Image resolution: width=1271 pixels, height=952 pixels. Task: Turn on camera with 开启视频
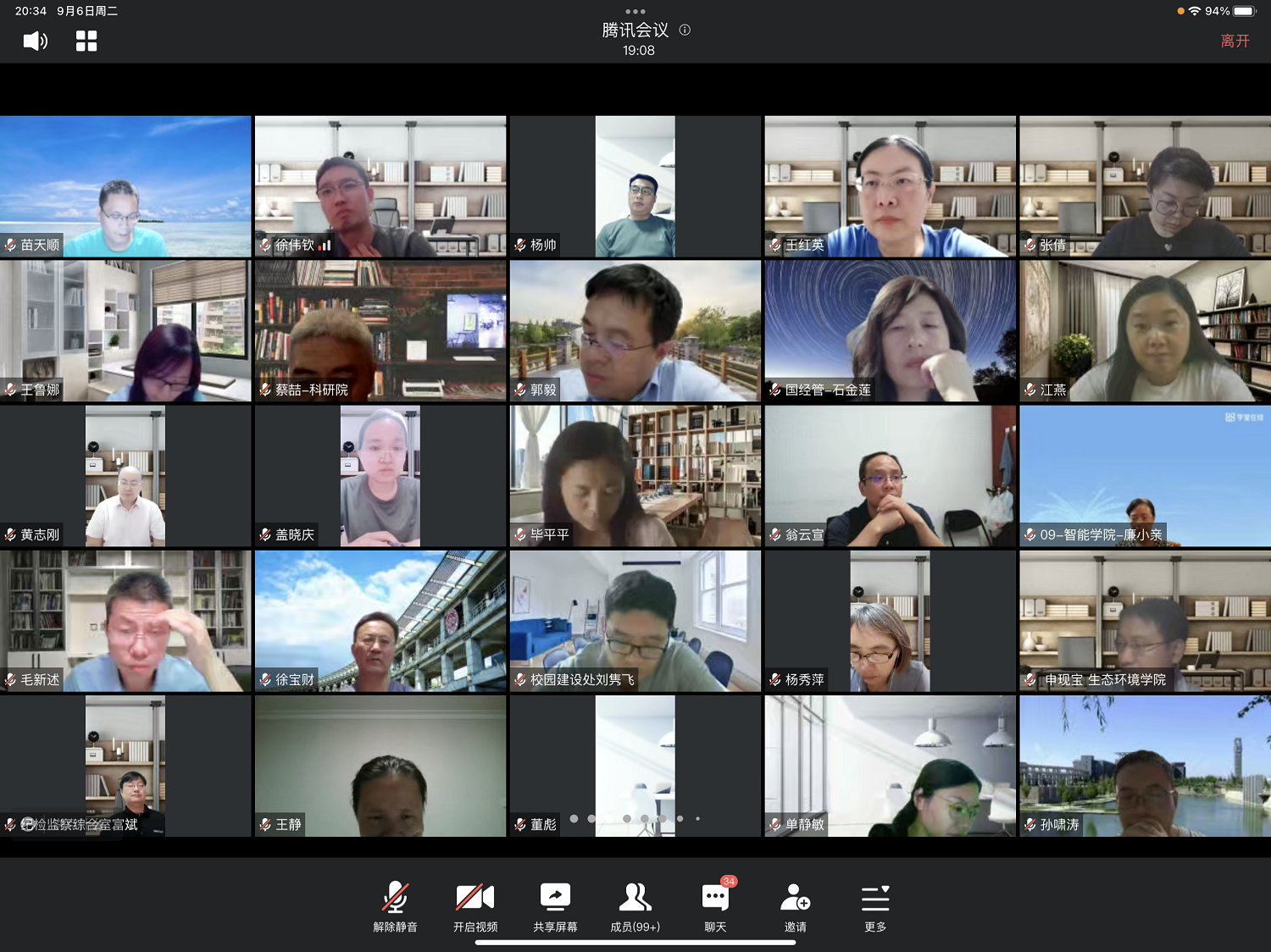(x=475, y=906)
